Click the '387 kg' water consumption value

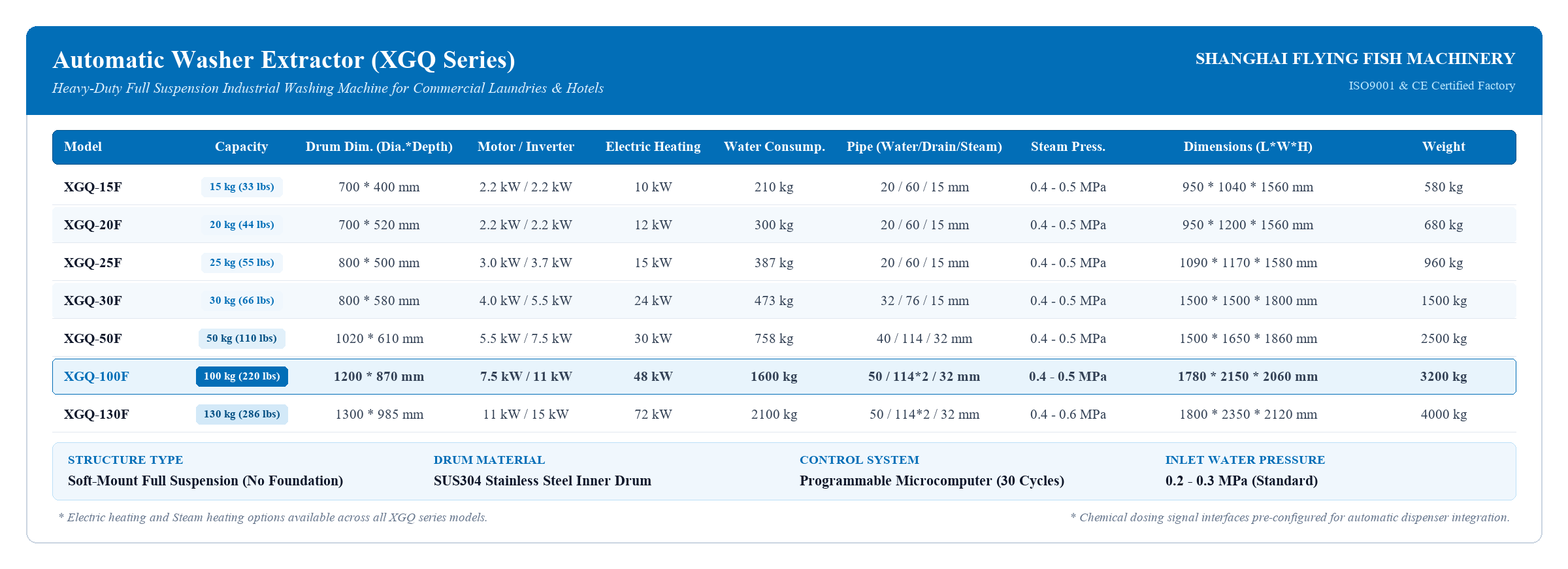(x=774, y=263)
